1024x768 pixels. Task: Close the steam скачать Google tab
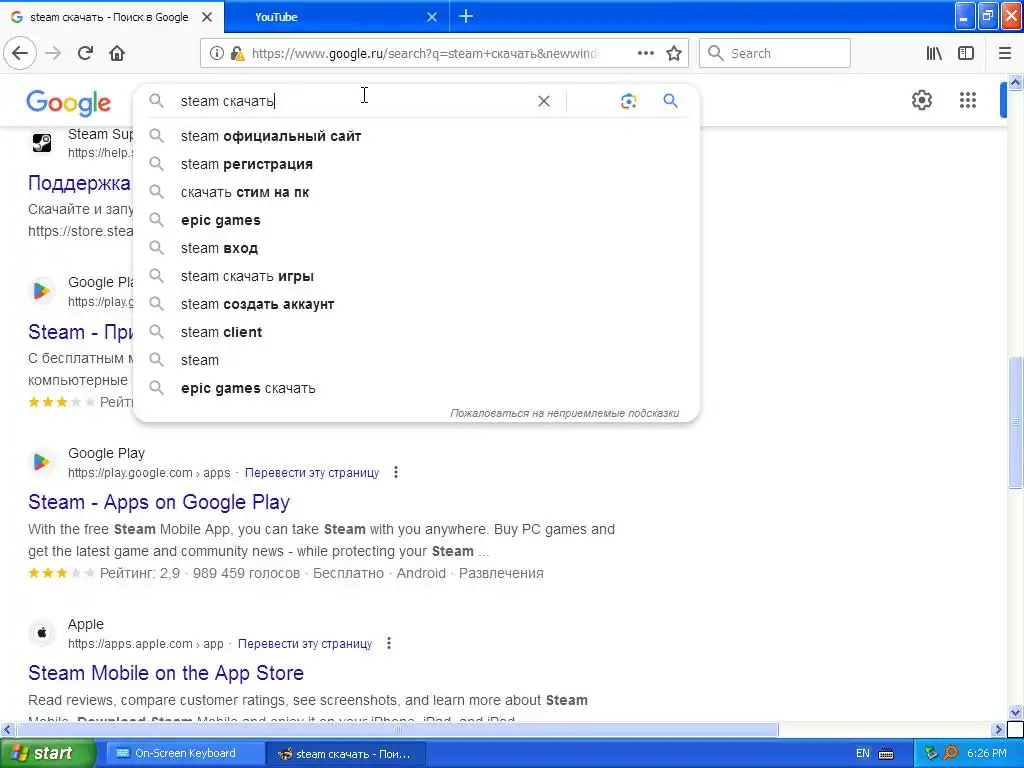207,17
